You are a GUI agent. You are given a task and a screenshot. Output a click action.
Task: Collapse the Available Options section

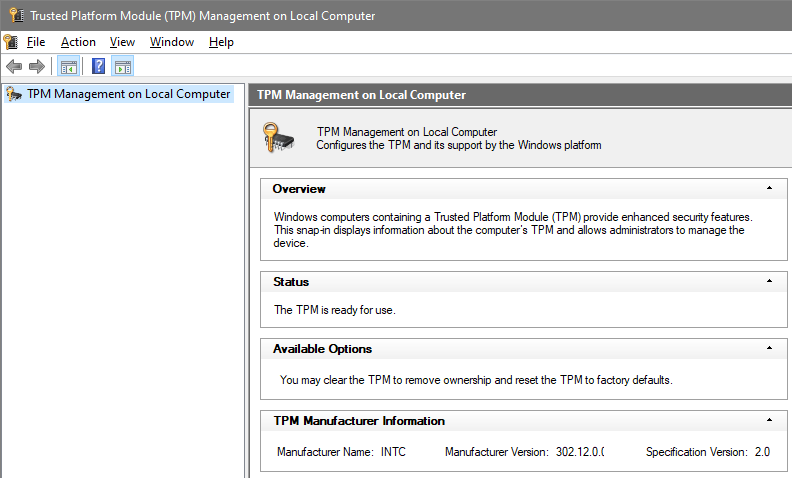click(x=769, y=348)
